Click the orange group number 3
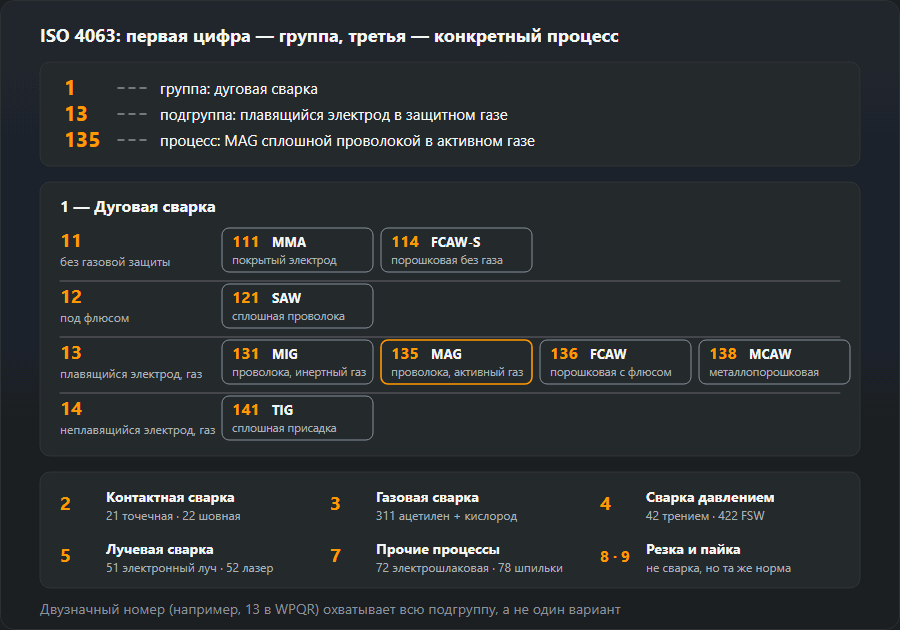 335,504
